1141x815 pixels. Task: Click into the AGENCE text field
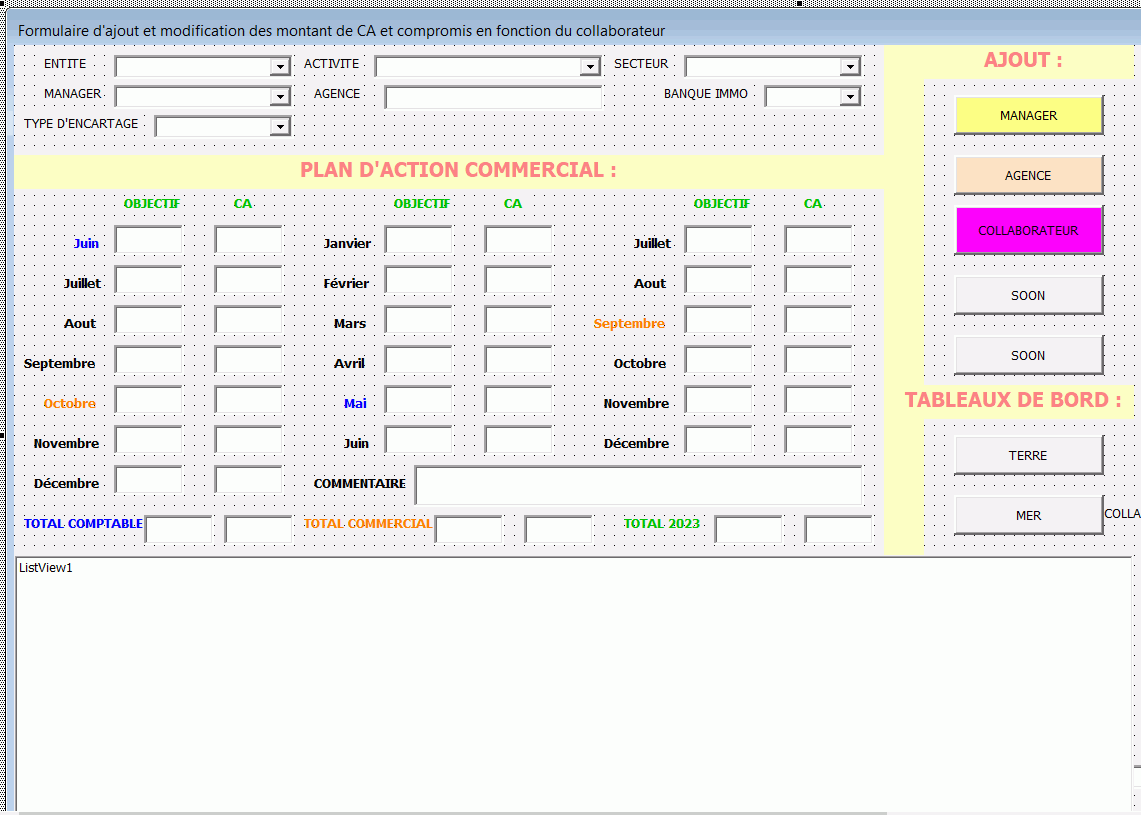coord(493,97)
